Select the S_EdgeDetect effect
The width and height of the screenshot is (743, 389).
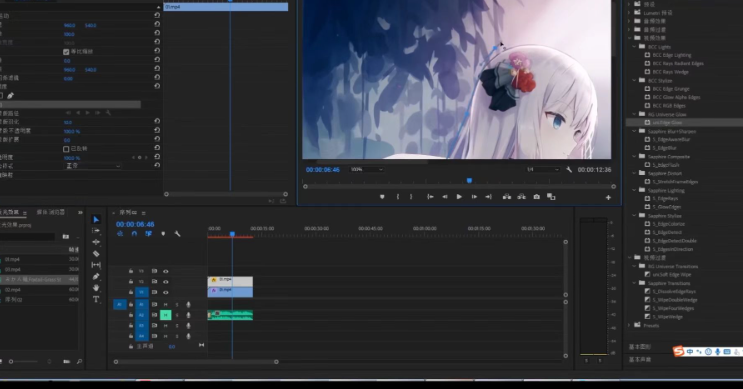(x=667, y=233)
